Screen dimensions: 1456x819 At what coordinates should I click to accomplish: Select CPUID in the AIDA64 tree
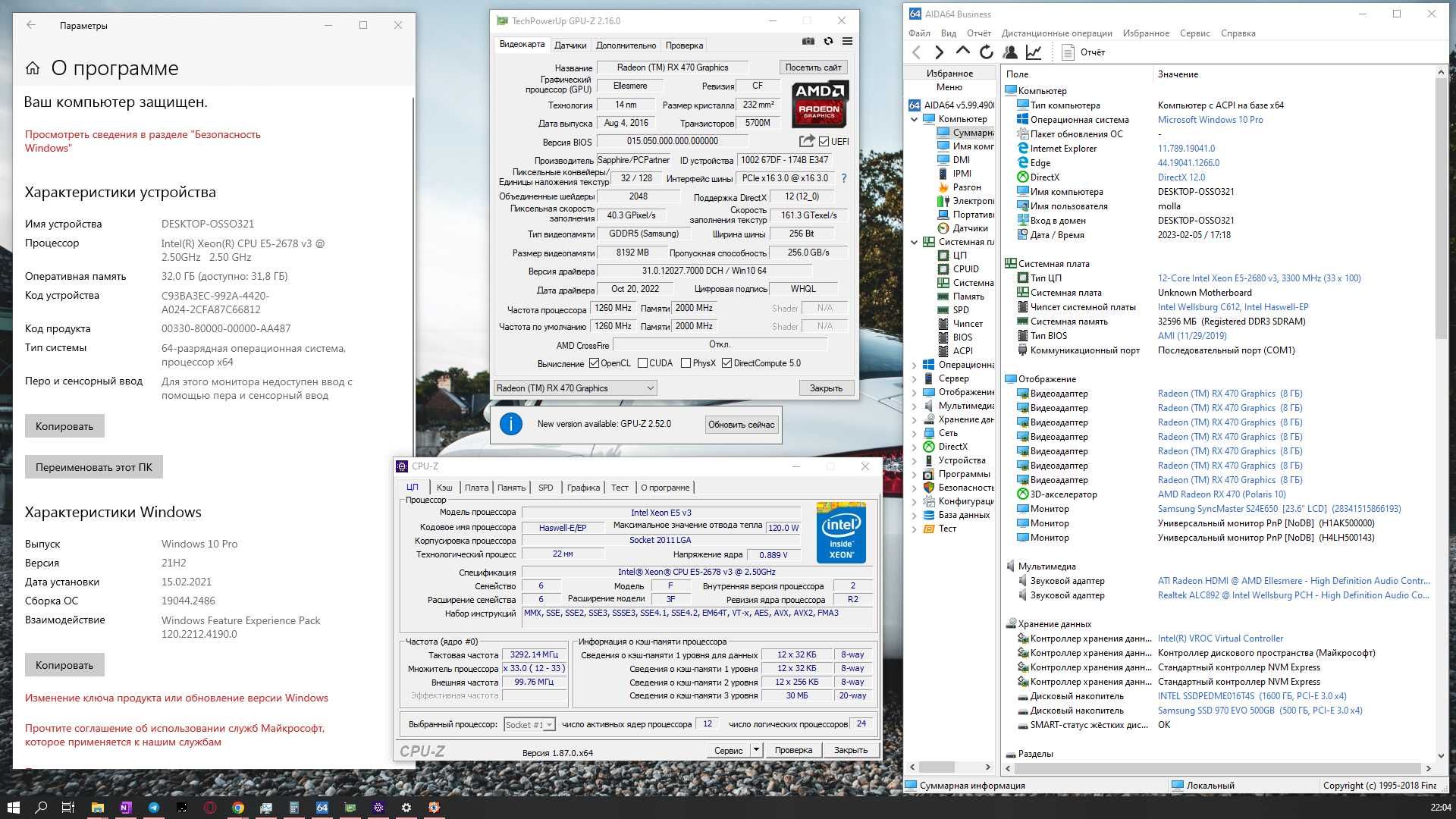[965, 269]
